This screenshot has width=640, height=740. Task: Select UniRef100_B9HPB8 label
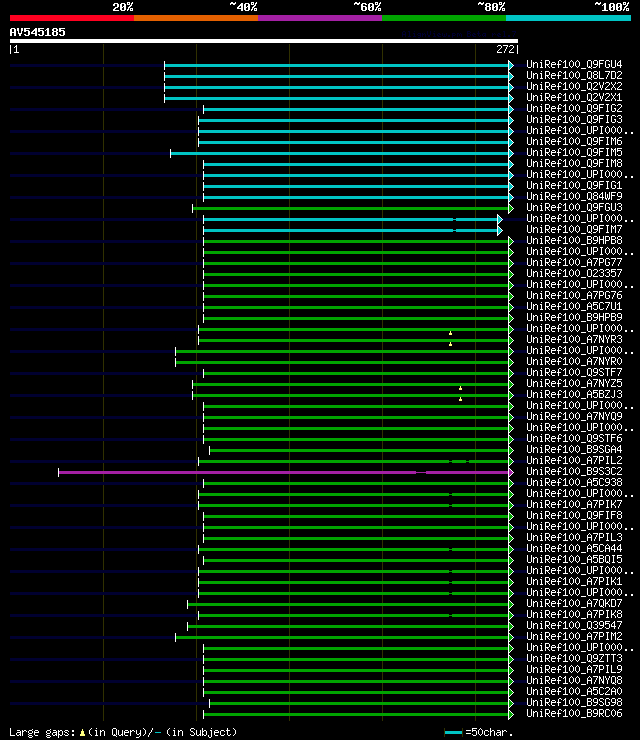(x=574, y=240)
